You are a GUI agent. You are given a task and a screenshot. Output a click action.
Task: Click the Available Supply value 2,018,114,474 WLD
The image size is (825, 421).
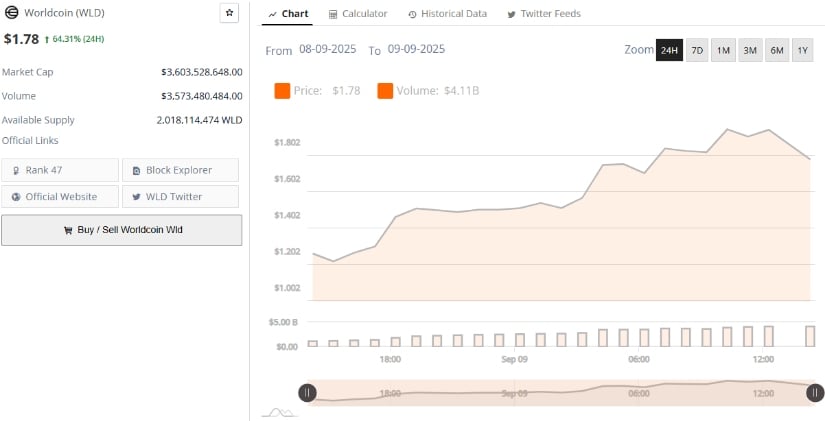coord(199,120)
